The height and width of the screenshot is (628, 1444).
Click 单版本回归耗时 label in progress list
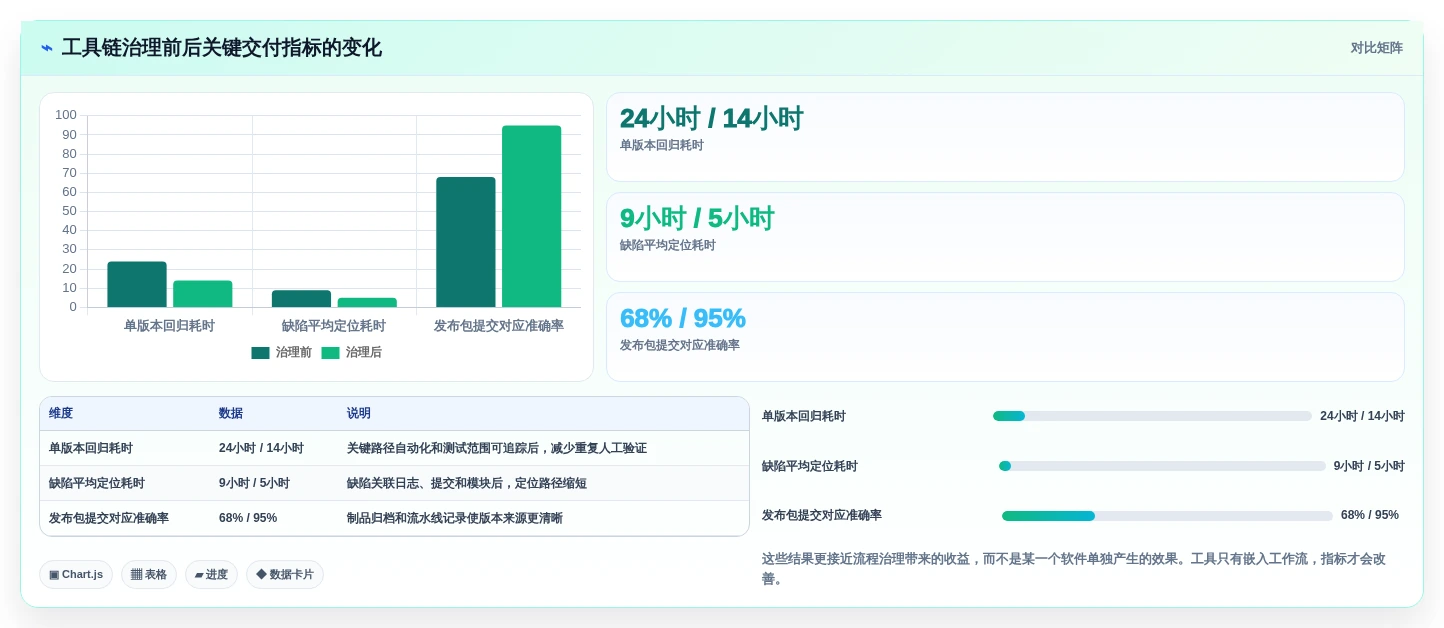tap(804, 417)
